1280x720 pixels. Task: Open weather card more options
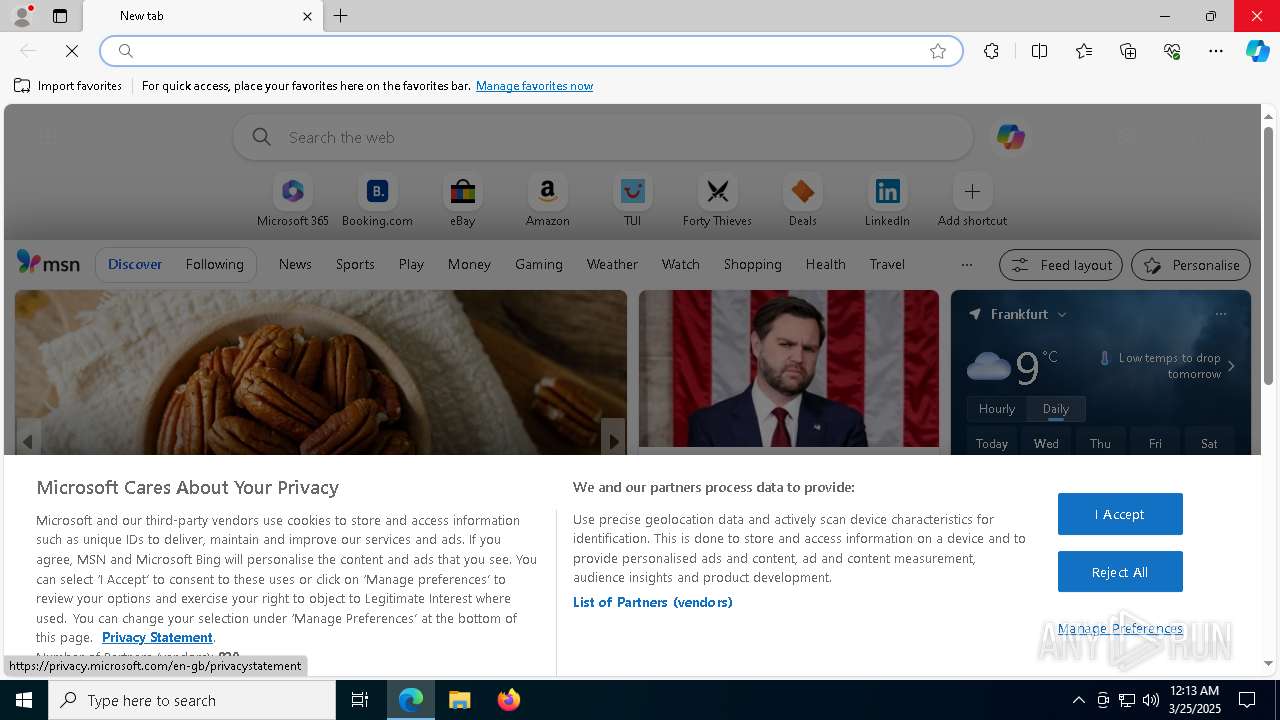pos(1221,314)
